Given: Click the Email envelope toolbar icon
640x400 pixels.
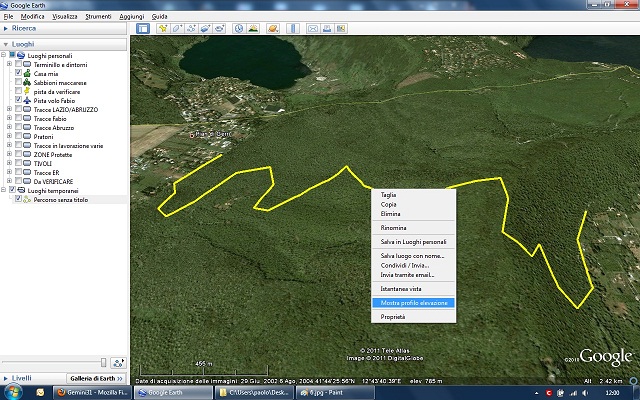Looking at the screenshot, I should point(313,28).
